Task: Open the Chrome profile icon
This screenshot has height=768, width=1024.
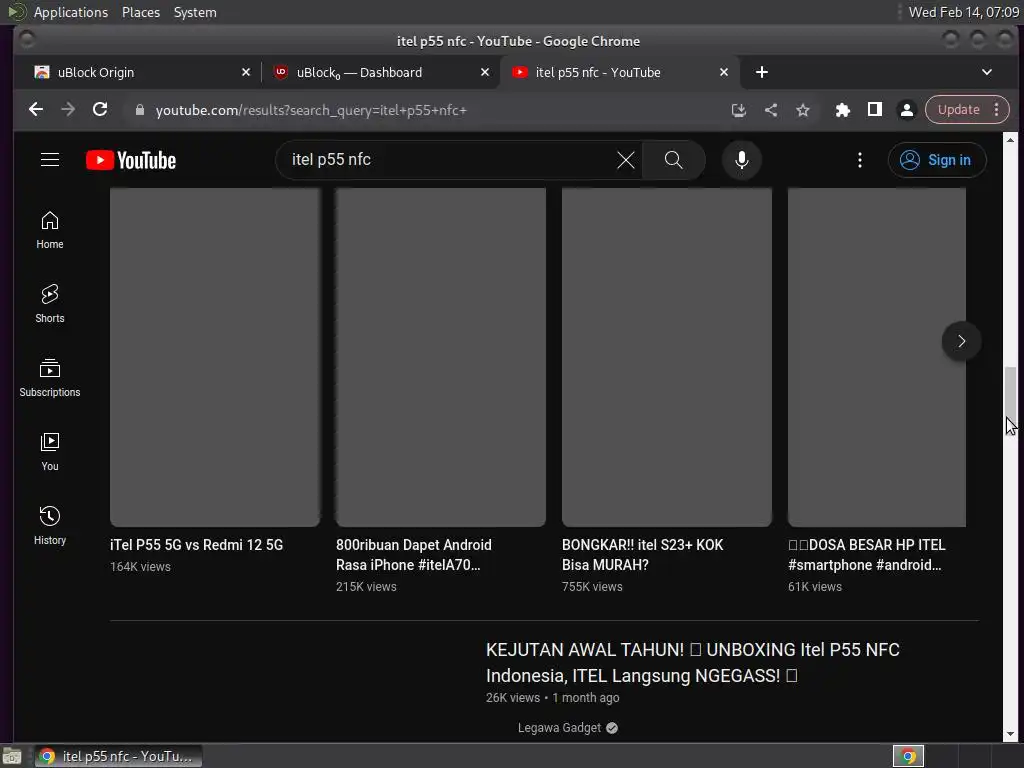Action: tap(906, 110)
